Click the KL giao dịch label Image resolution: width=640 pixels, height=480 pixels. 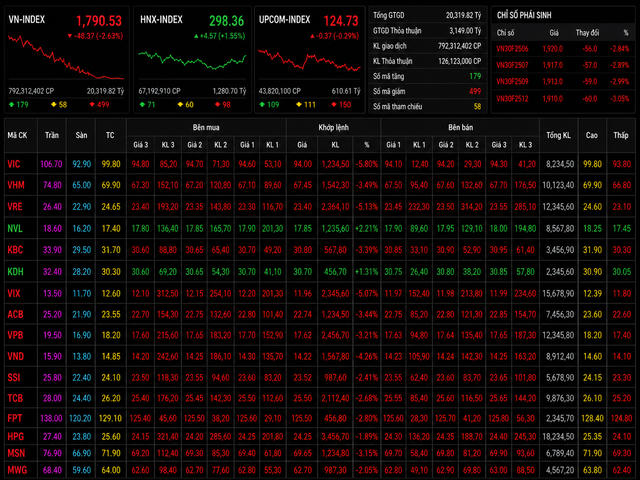click(x=389, y=46)
